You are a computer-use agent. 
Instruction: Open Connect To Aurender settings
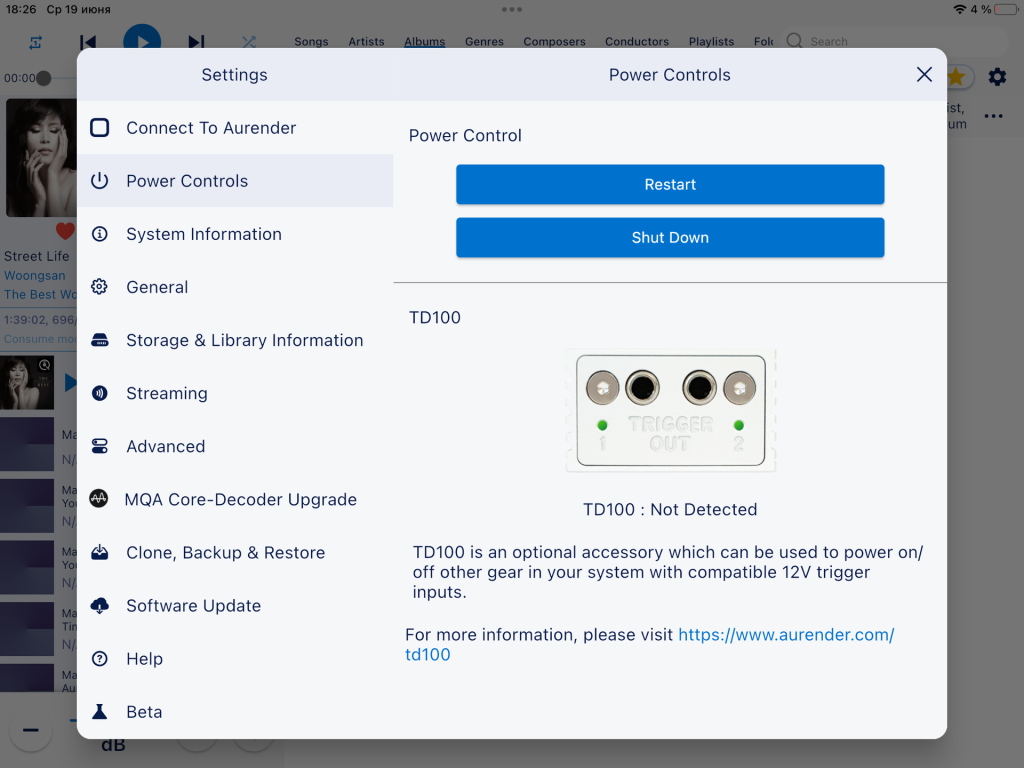235,128
